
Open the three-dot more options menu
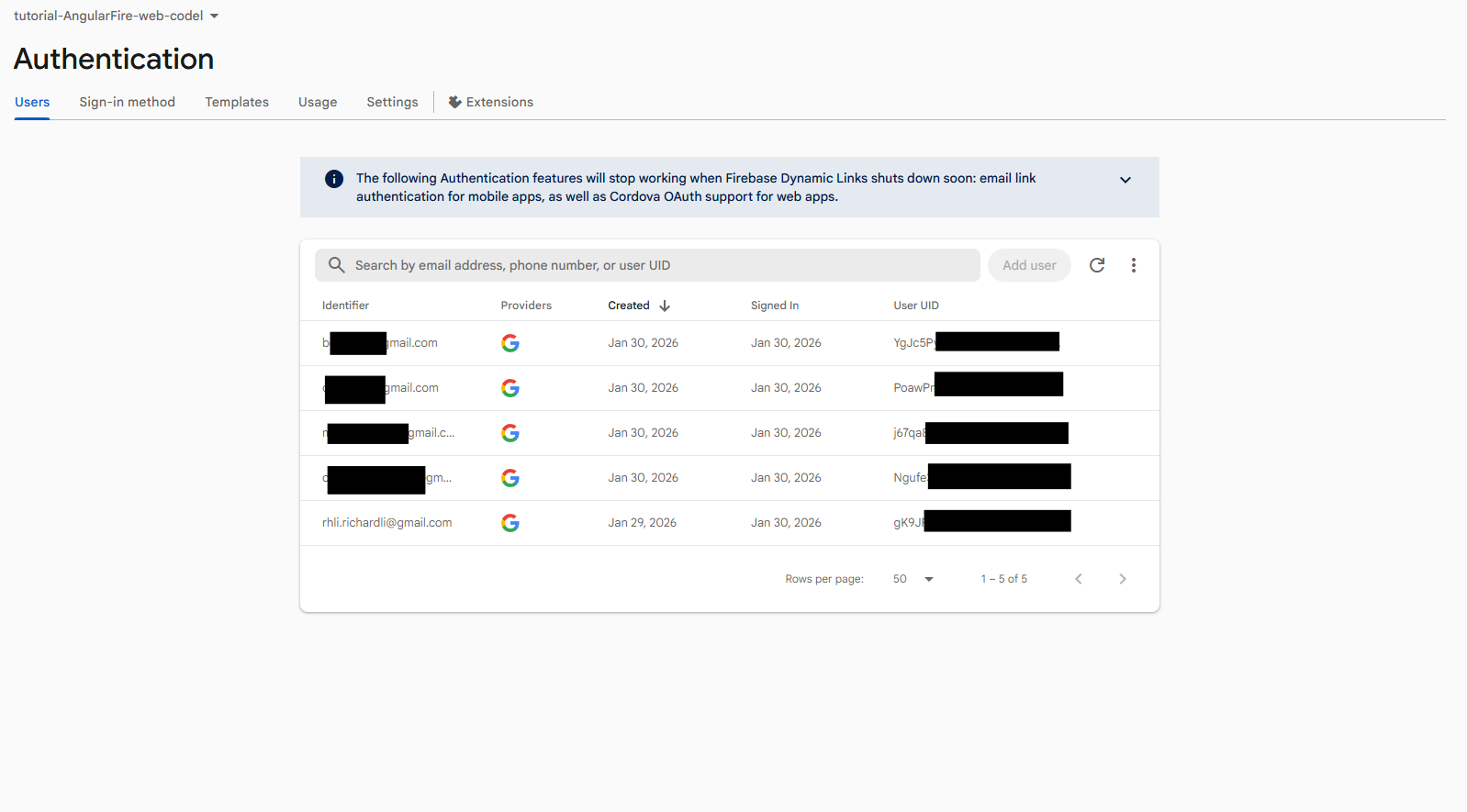[1134, 265]
